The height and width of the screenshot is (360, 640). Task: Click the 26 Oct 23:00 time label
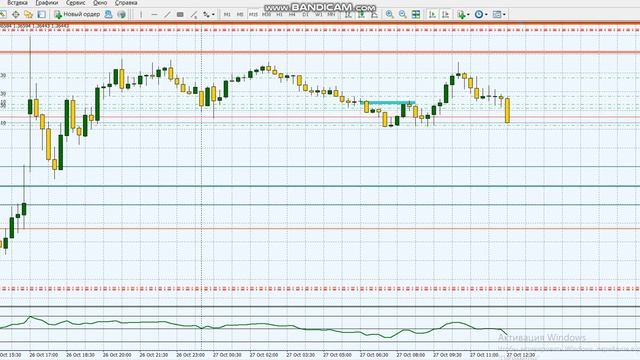point(190,355)
